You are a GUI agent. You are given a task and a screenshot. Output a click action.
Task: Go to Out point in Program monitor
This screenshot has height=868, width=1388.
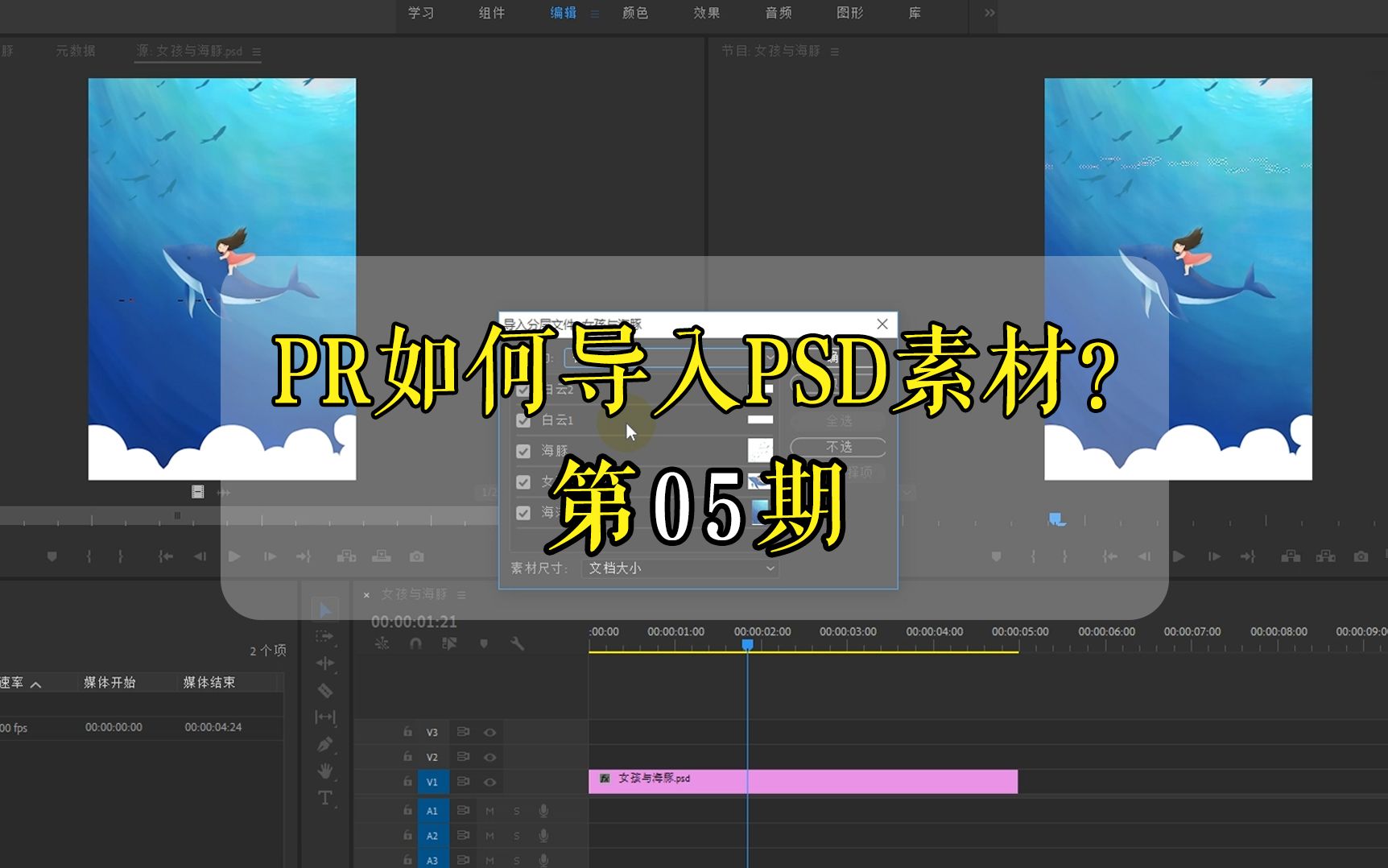click(x=1248, y=556)
